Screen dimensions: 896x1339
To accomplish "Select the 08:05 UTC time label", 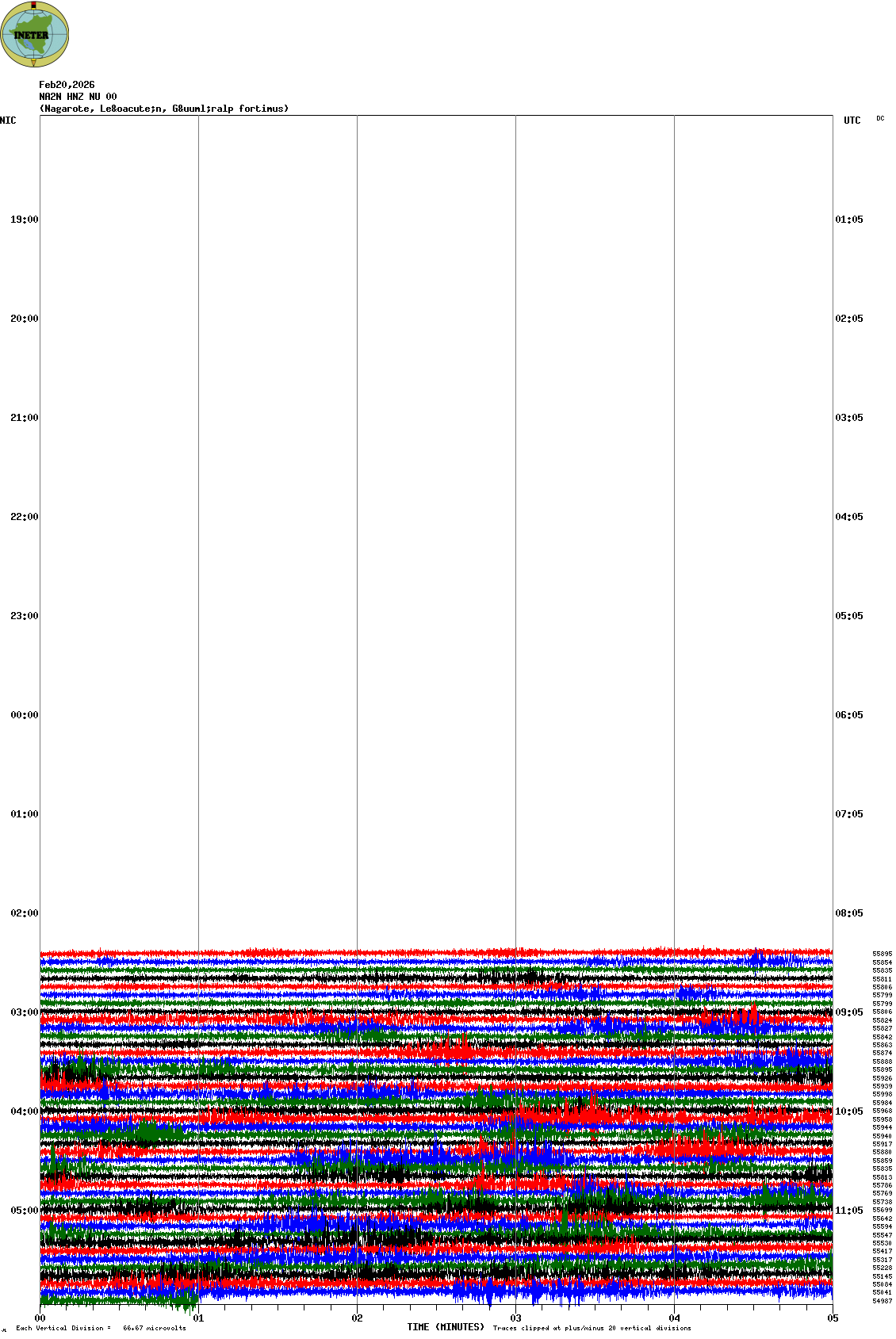I will [x=849, y=913].
